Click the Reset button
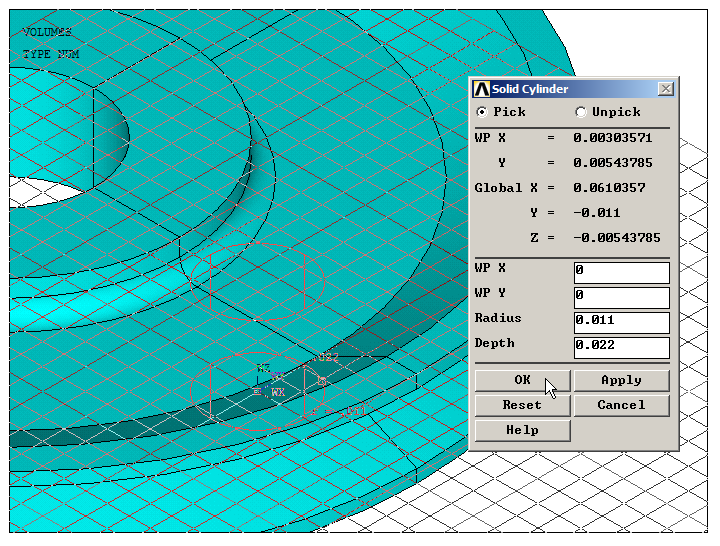The image size is (720, 546). (x=523, y=405)
